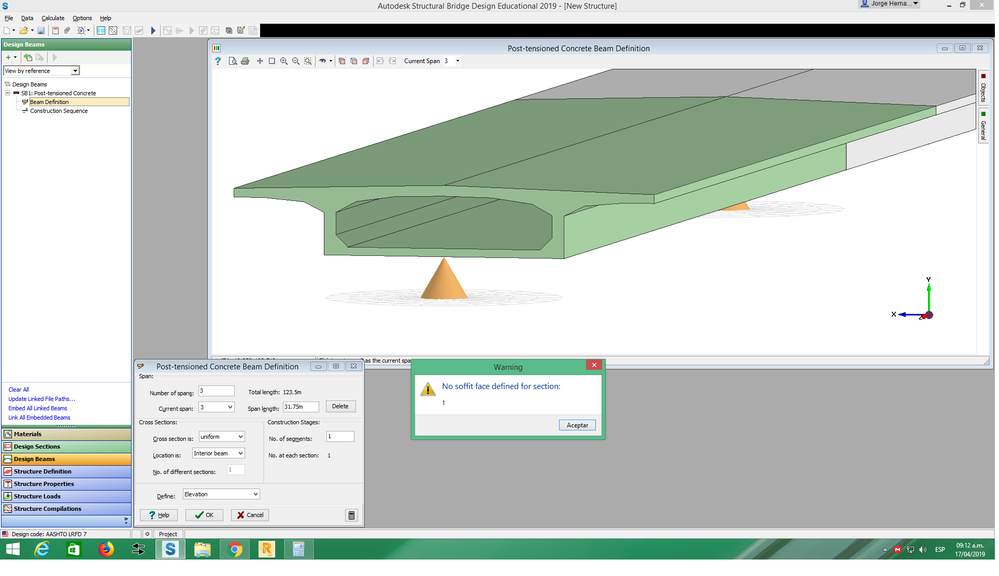Open the Structure Loads navigation panel

pos(66,497)
